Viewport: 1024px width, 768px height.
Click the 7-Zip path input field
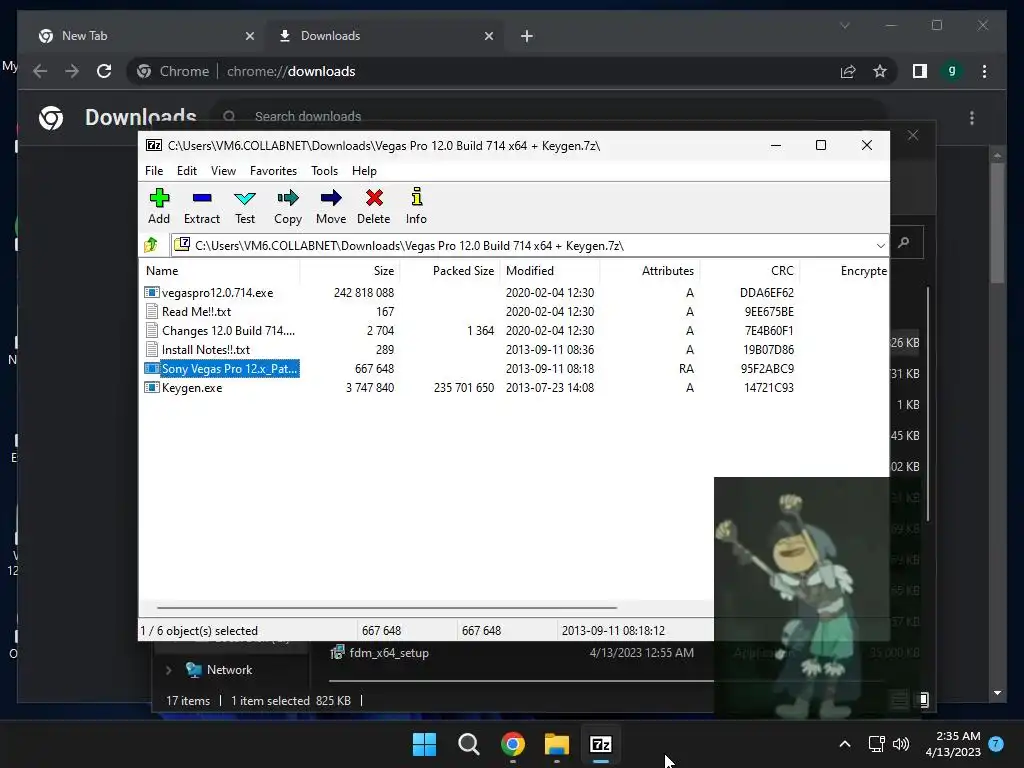[x=529, y=246]
